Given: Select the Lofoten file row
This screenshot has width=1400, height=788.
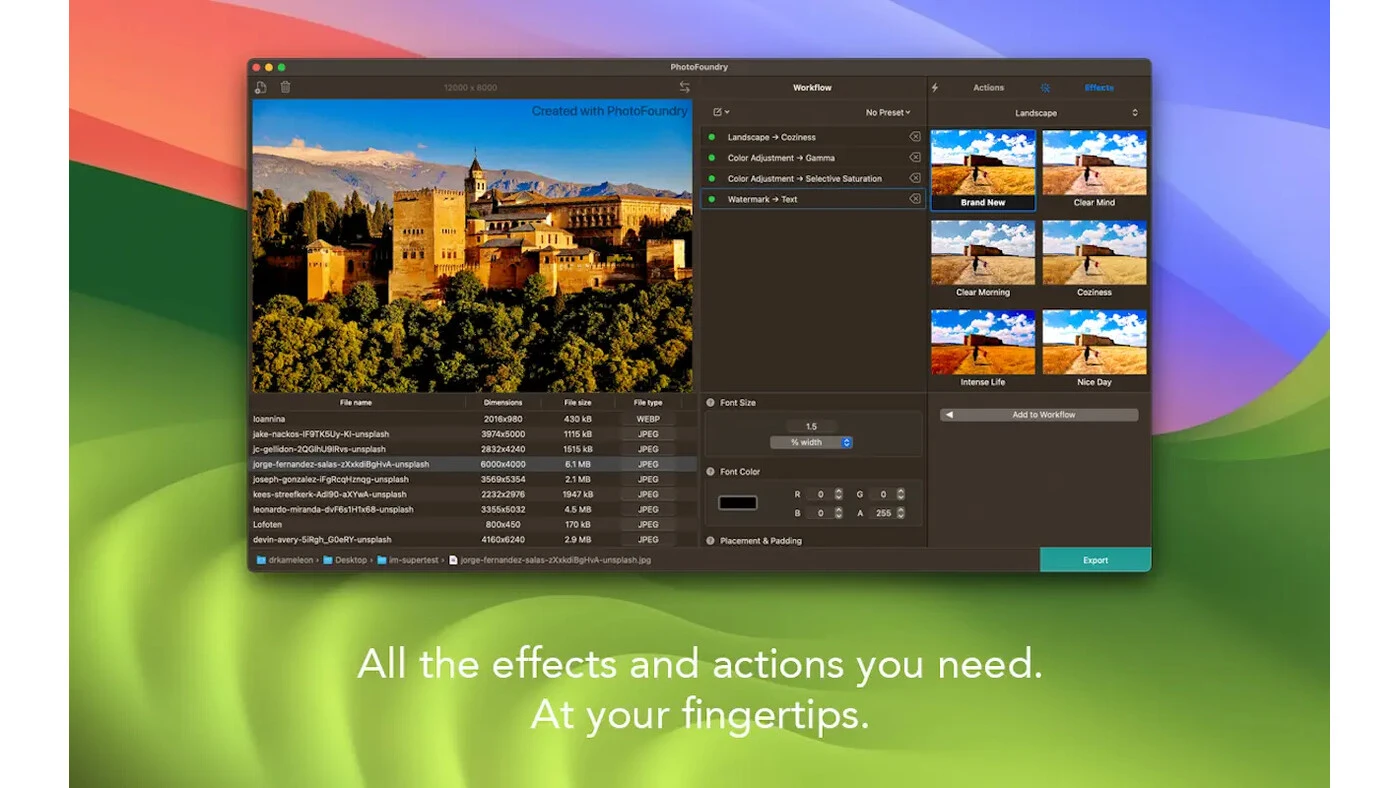Looking at the screenshot, I should pos(473,524).
